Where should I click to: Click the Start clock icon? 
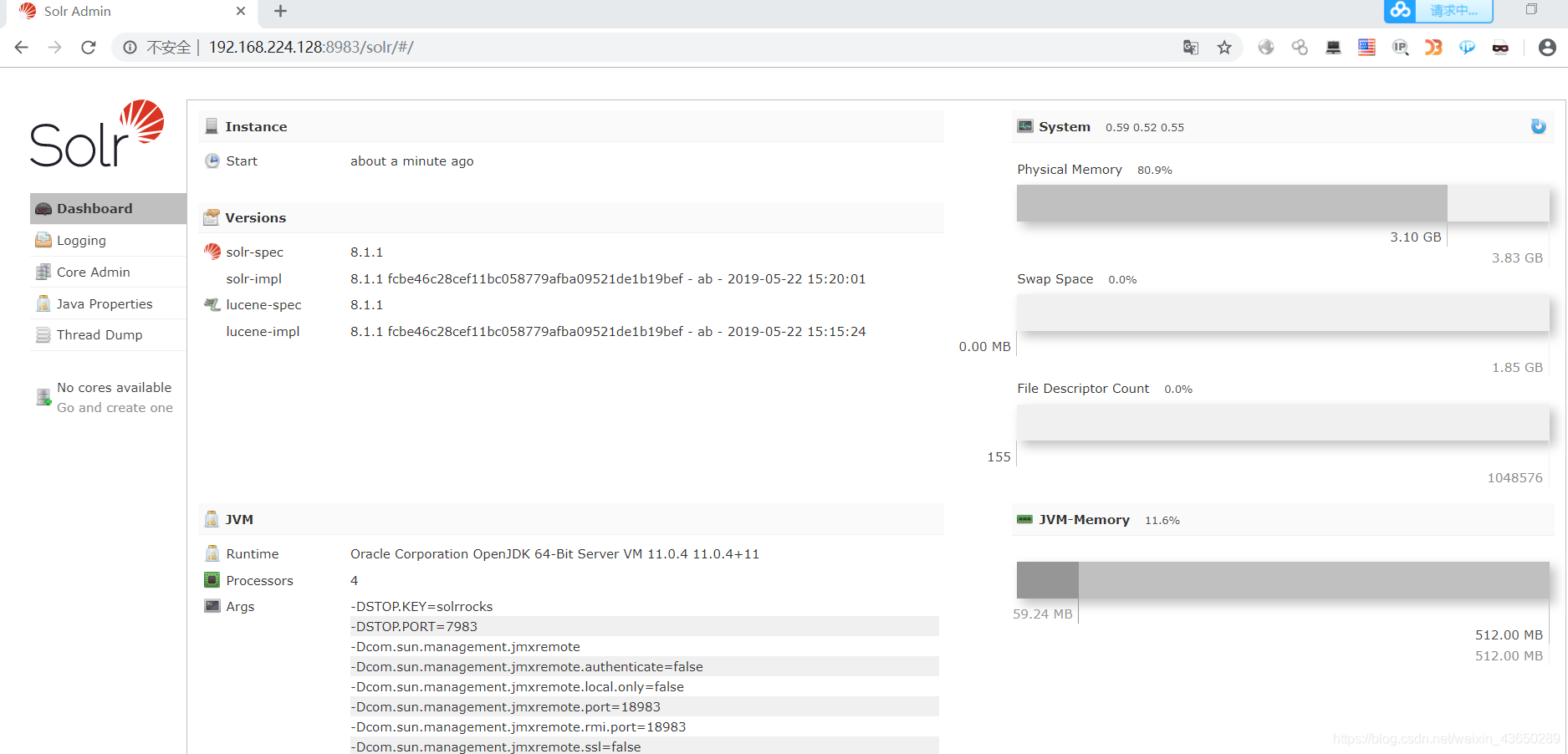(x=212, y=160)
